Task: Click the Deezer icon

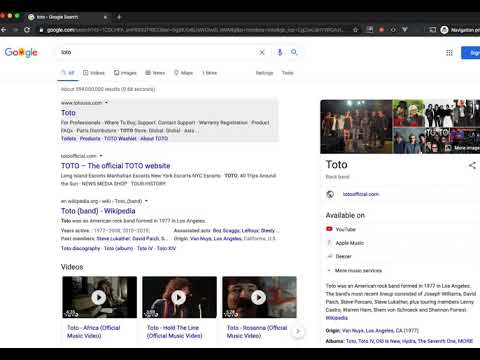Action: (x=330, y=256)
